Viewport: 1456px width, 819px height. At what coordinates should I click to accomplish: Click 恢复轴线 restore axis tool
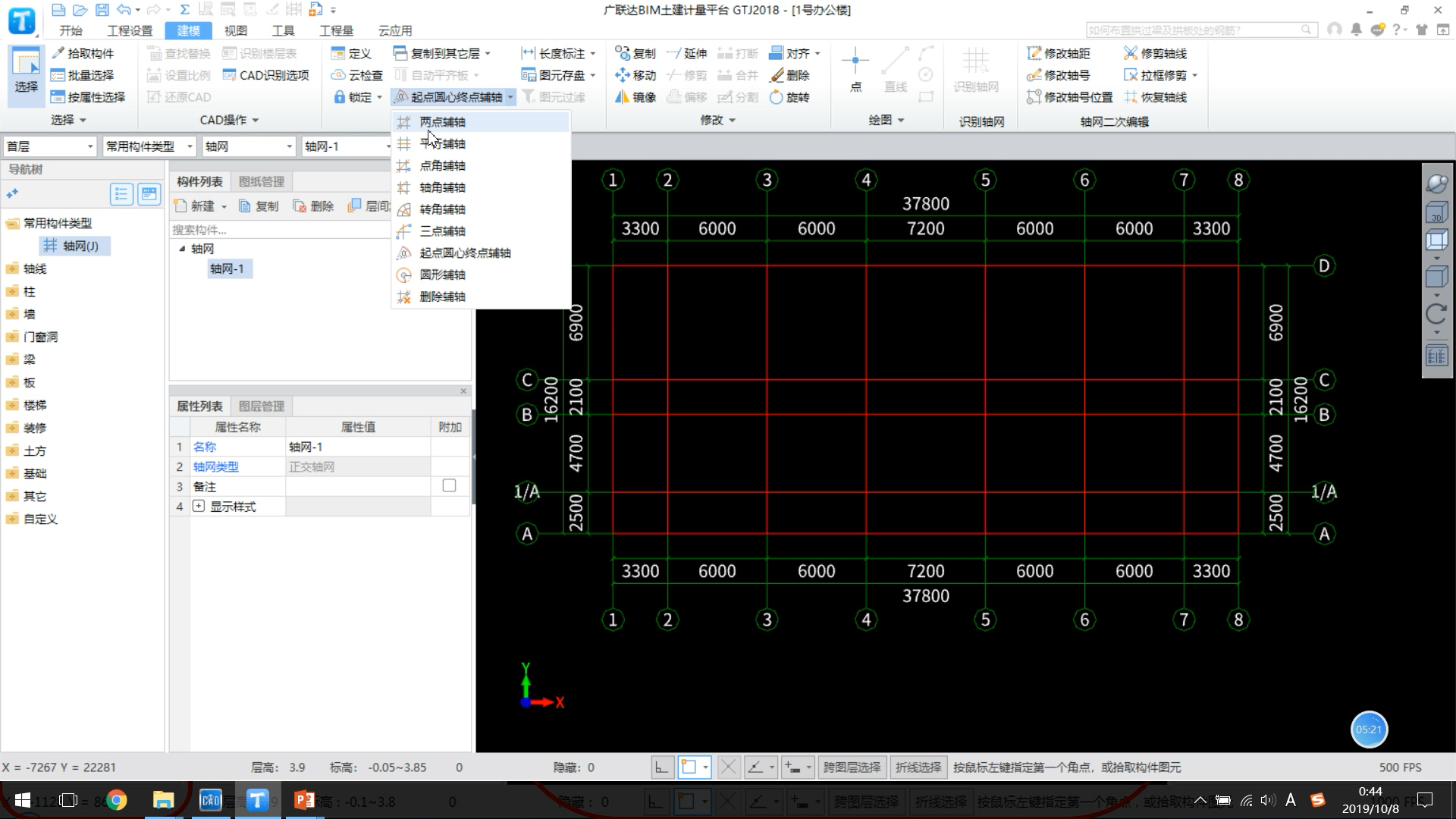pyautogui.click(x=1155, y=97)
